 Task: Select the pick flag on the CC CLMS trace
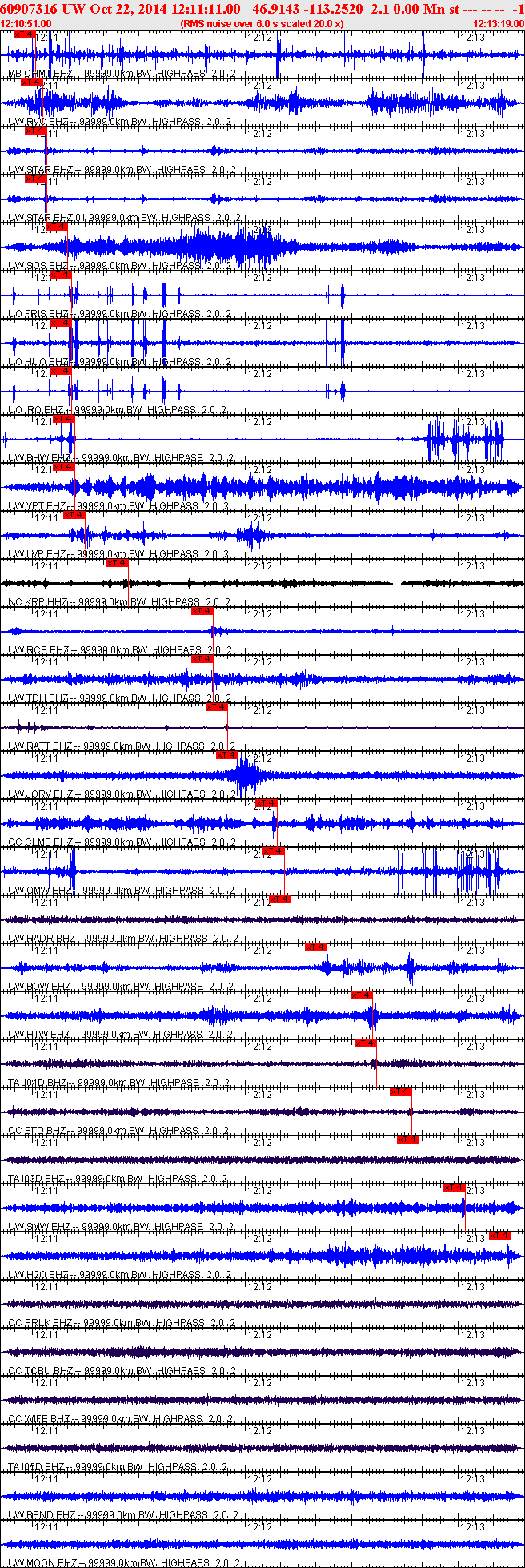click(267, 803)
